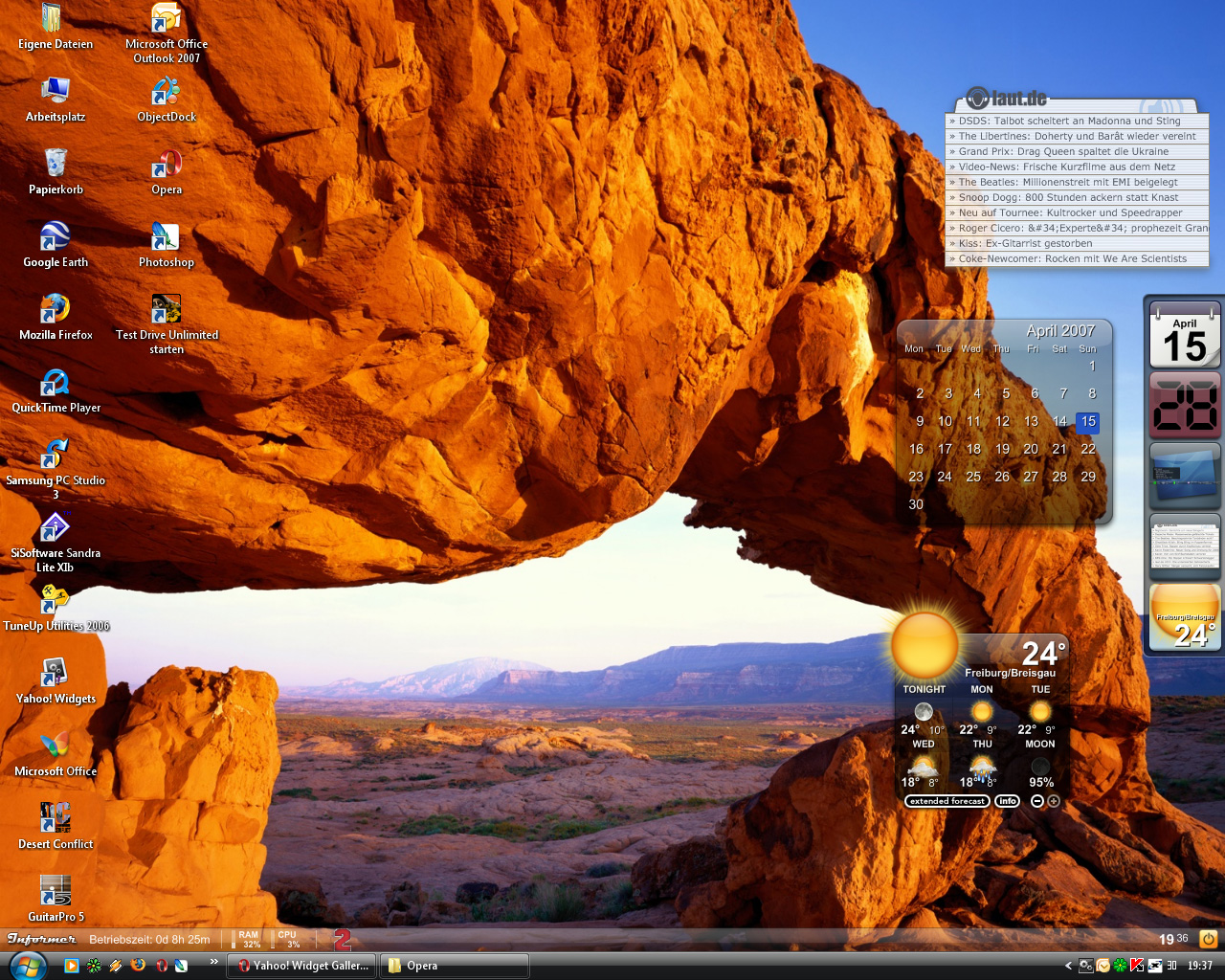Select the GuitarPro 5 desktop icon
This screenshot has width=1225, height=980.
55,900
